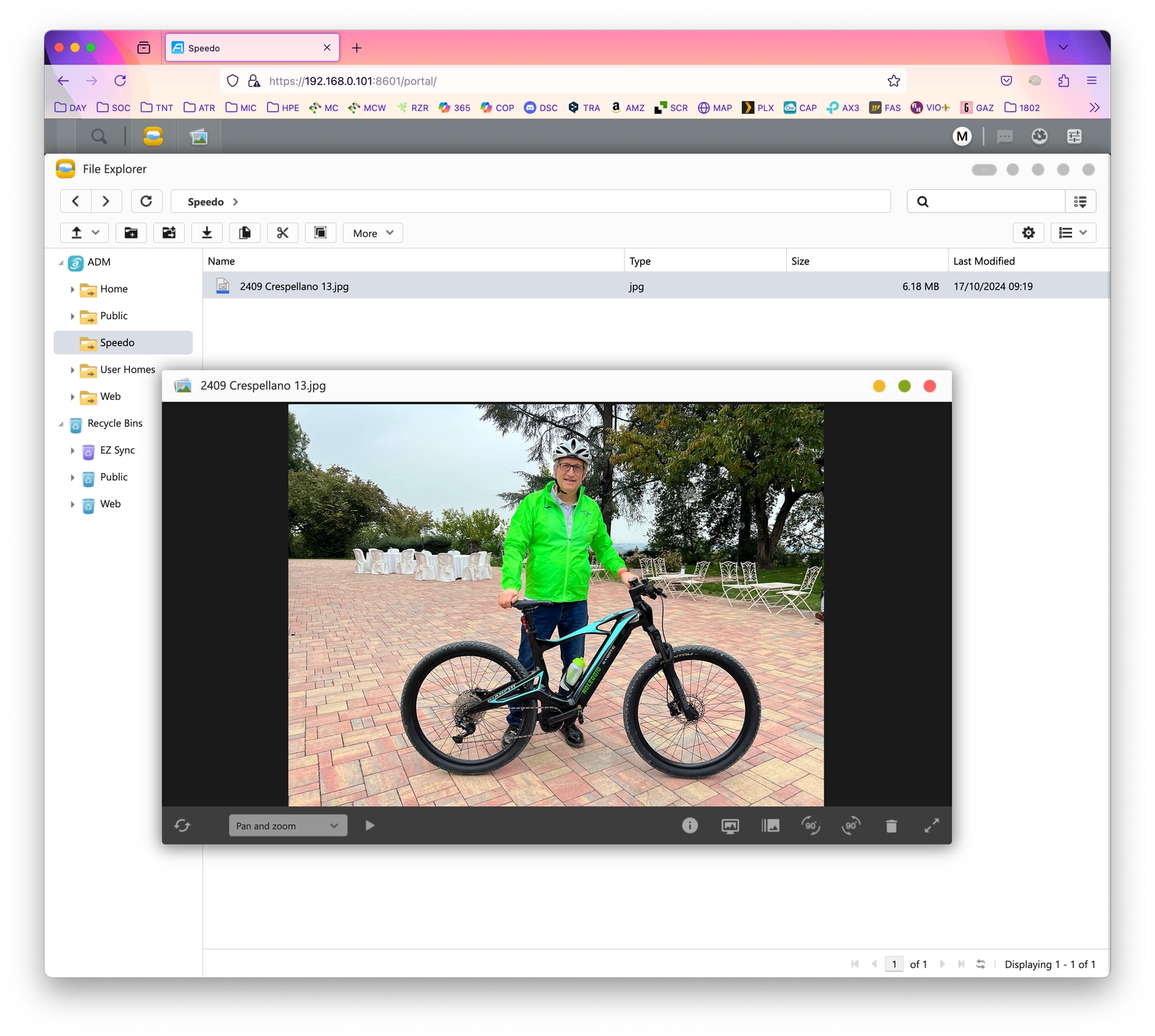
Task: Open the ADM tools sliders icon
Action: click(1074, 136)
